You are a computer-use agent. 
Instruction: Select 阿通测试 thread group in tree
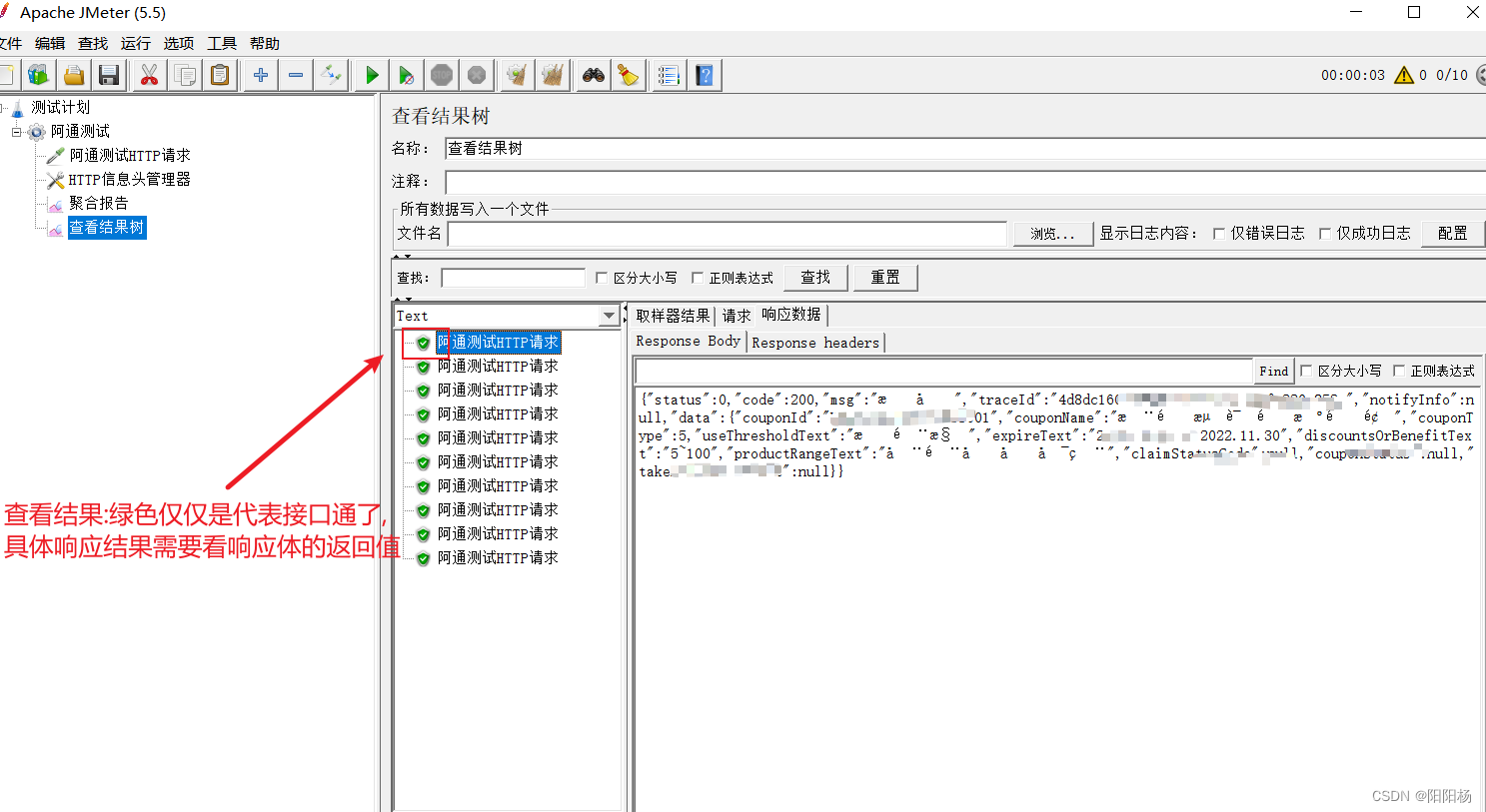[80, 132]
